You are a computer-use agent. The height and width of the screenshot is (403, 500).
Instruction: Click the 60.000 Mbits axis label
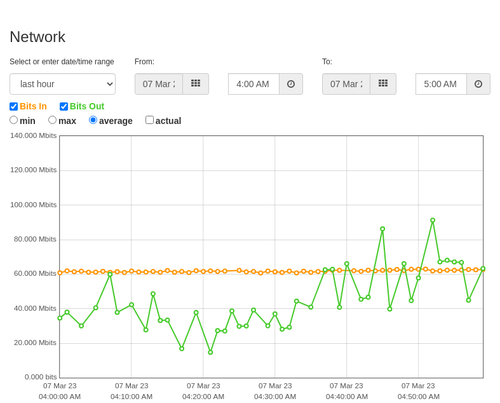(x=35, y=274)
